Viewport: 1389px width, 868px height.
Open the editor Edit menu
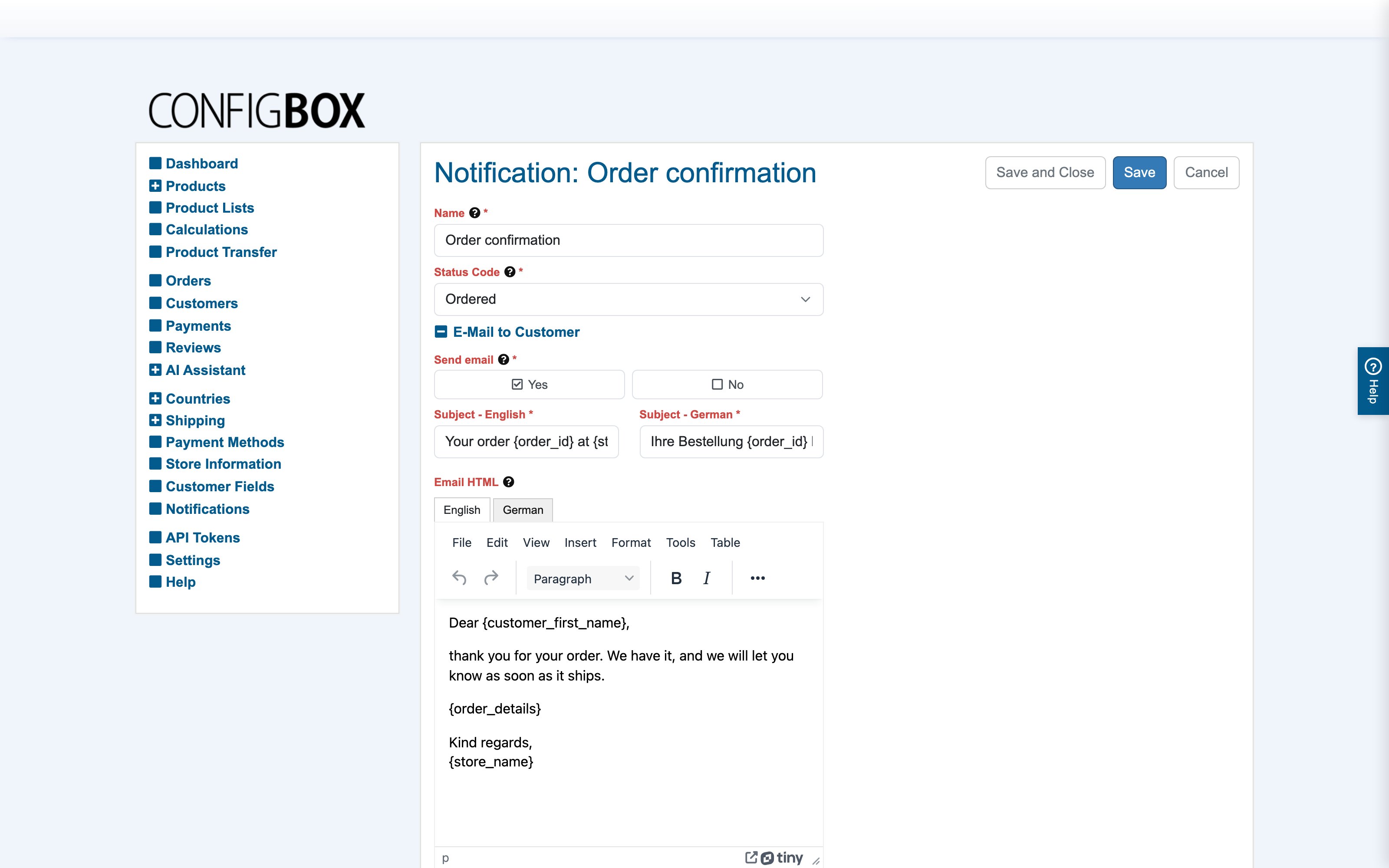coord(497,542)
